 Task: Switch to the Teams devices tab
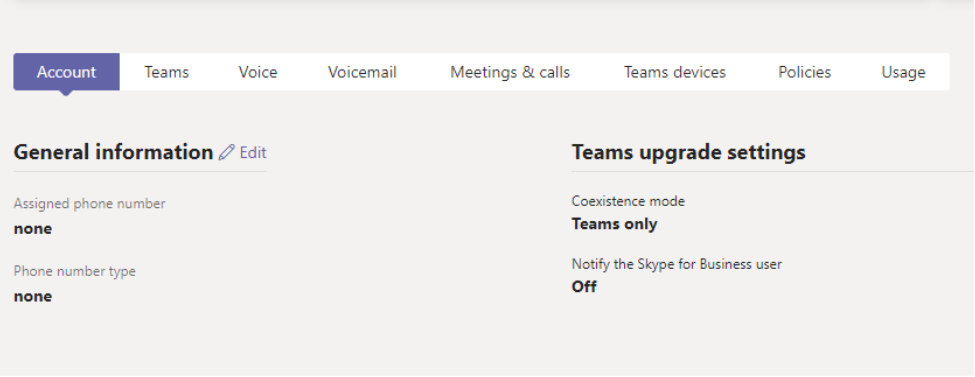[x=675, y=72]
